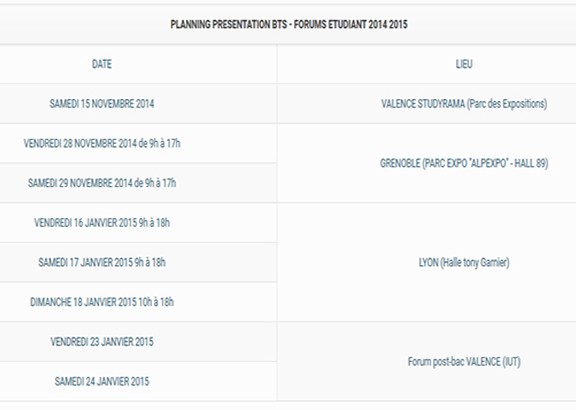Click 'FORUMS ETUDIANT 2014 2015' in the title
This screenshot has height=410, width=576.
click(x=351, y=25)
